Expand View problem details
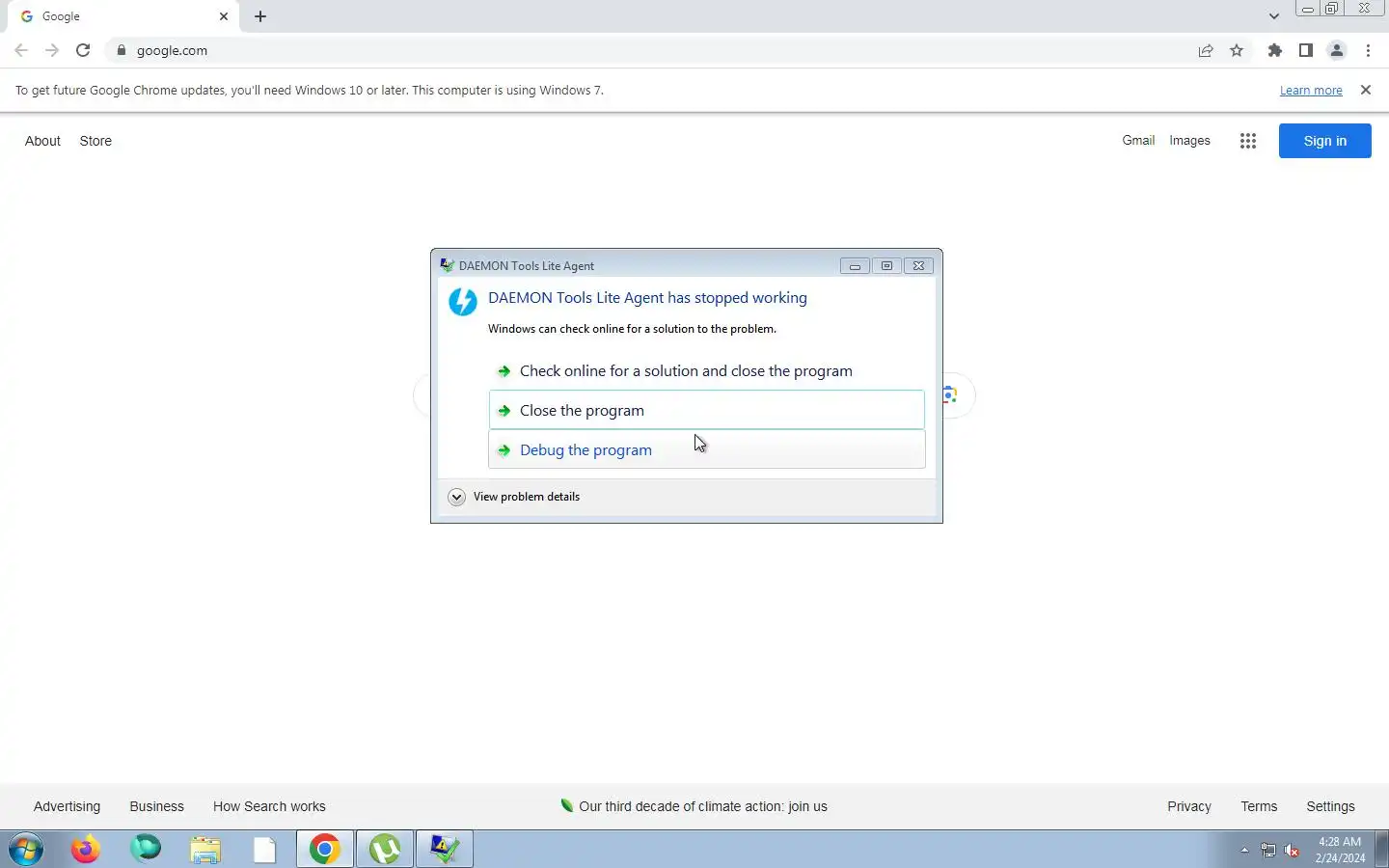Screen dimensions: 1389x868 point(514,497)
